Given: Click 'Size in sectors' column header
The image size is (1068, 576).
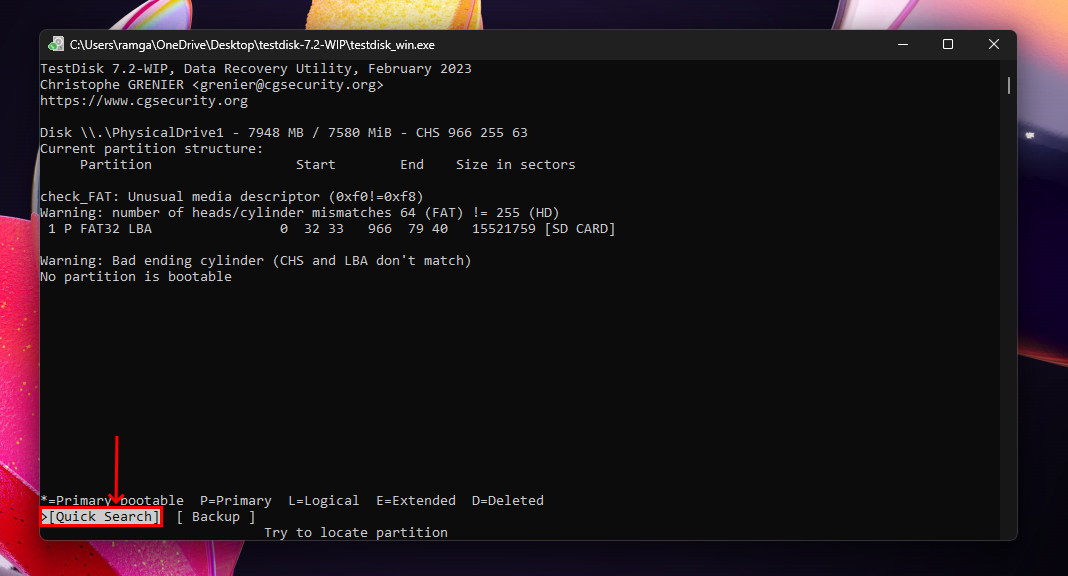Looking at the screenshot, I should tap(516, 165).
